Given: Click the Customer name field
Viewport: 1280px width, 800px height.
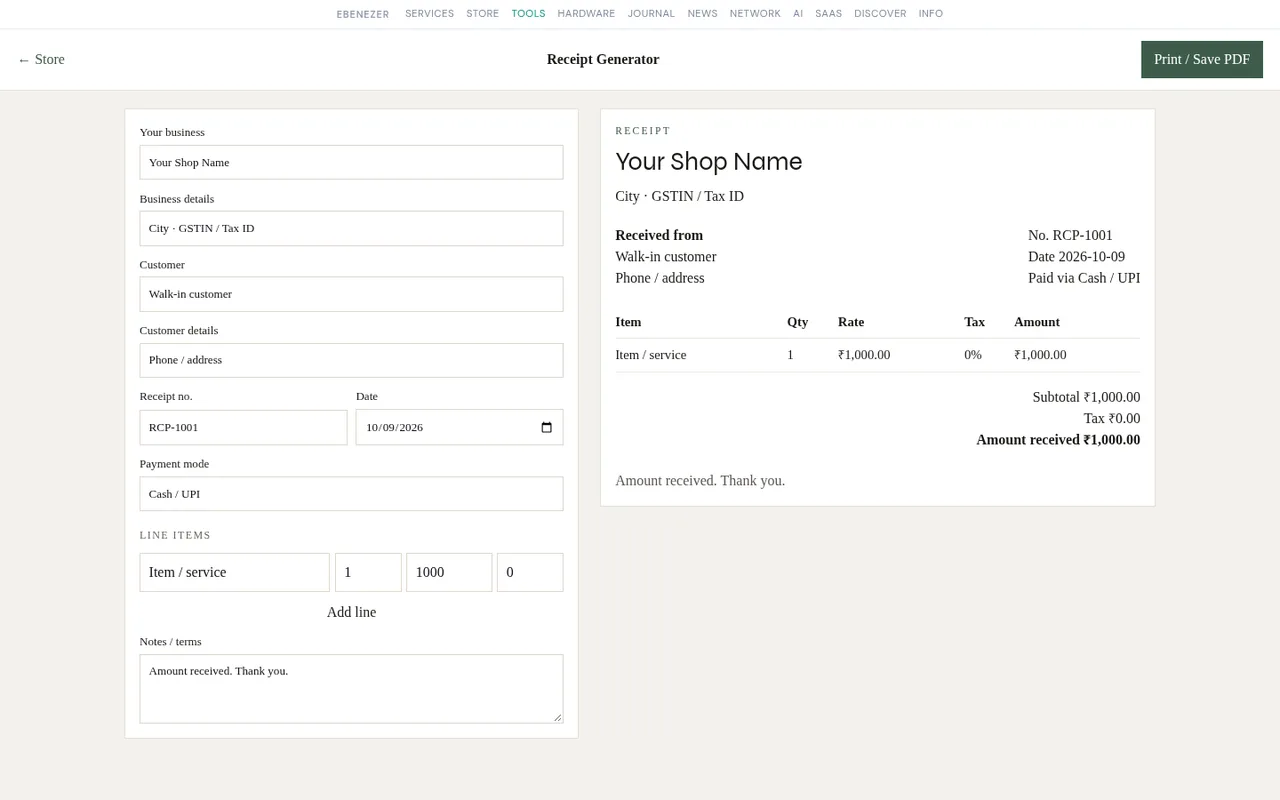Looking at the screenshot, I should 351,294.
